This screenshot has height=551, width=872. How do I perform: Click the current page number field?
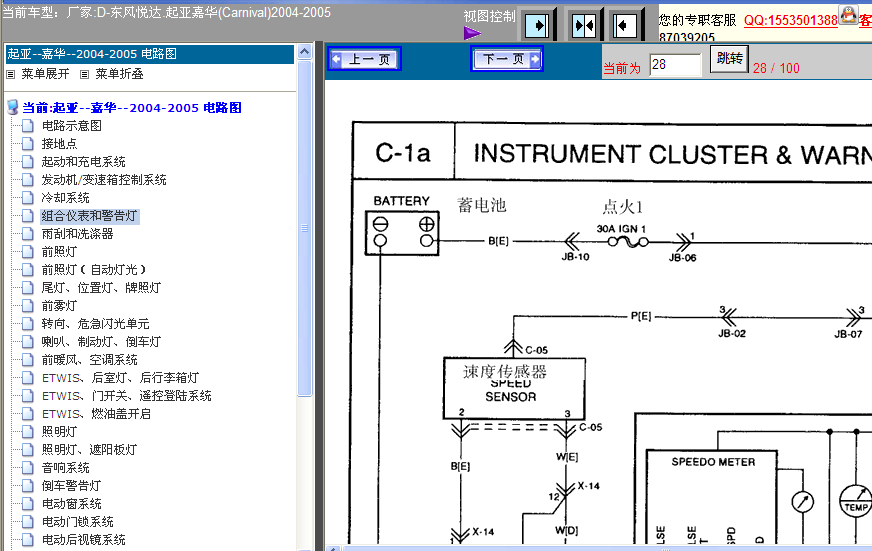[675, 65]
